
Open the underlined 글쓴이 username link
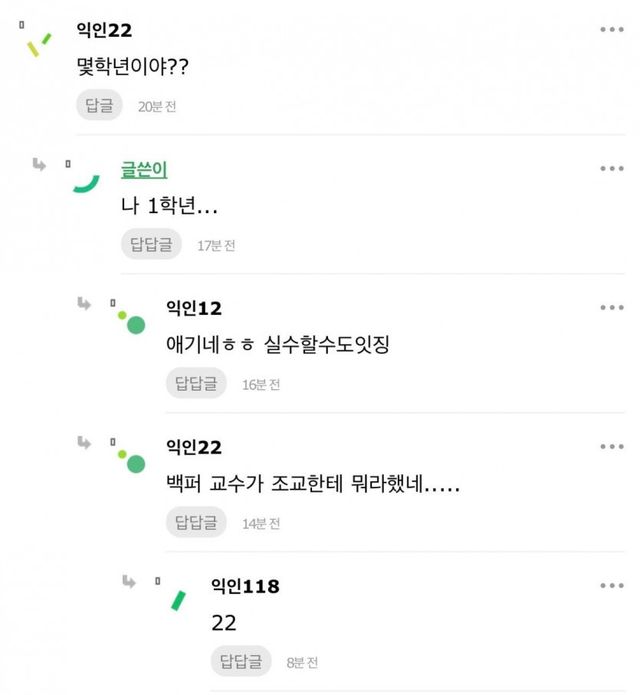143,169
